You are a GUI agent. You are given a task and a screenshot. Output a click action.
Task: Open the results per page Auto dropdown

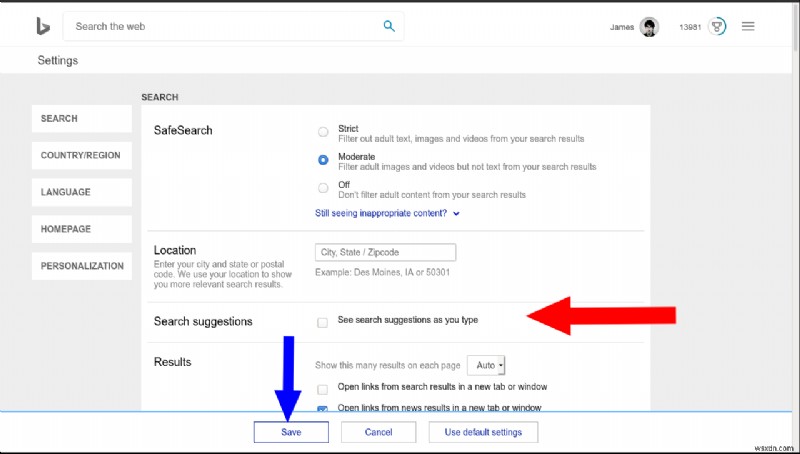486,365
